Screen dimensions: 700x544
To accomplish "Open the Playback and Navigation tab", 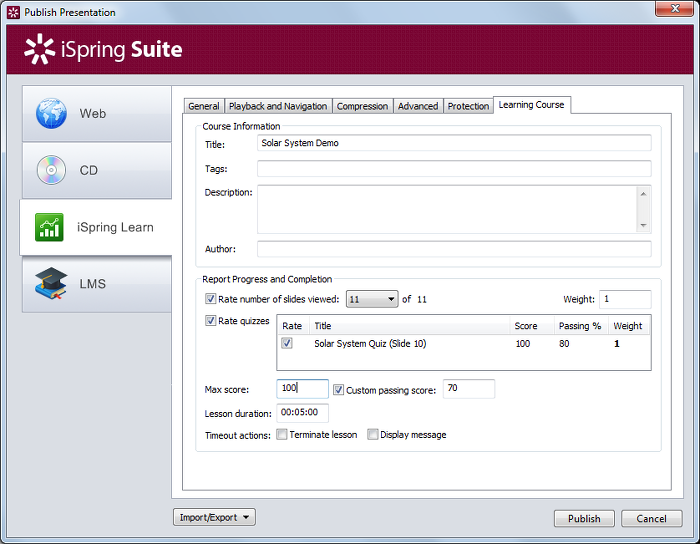I will tap(278, 106).
